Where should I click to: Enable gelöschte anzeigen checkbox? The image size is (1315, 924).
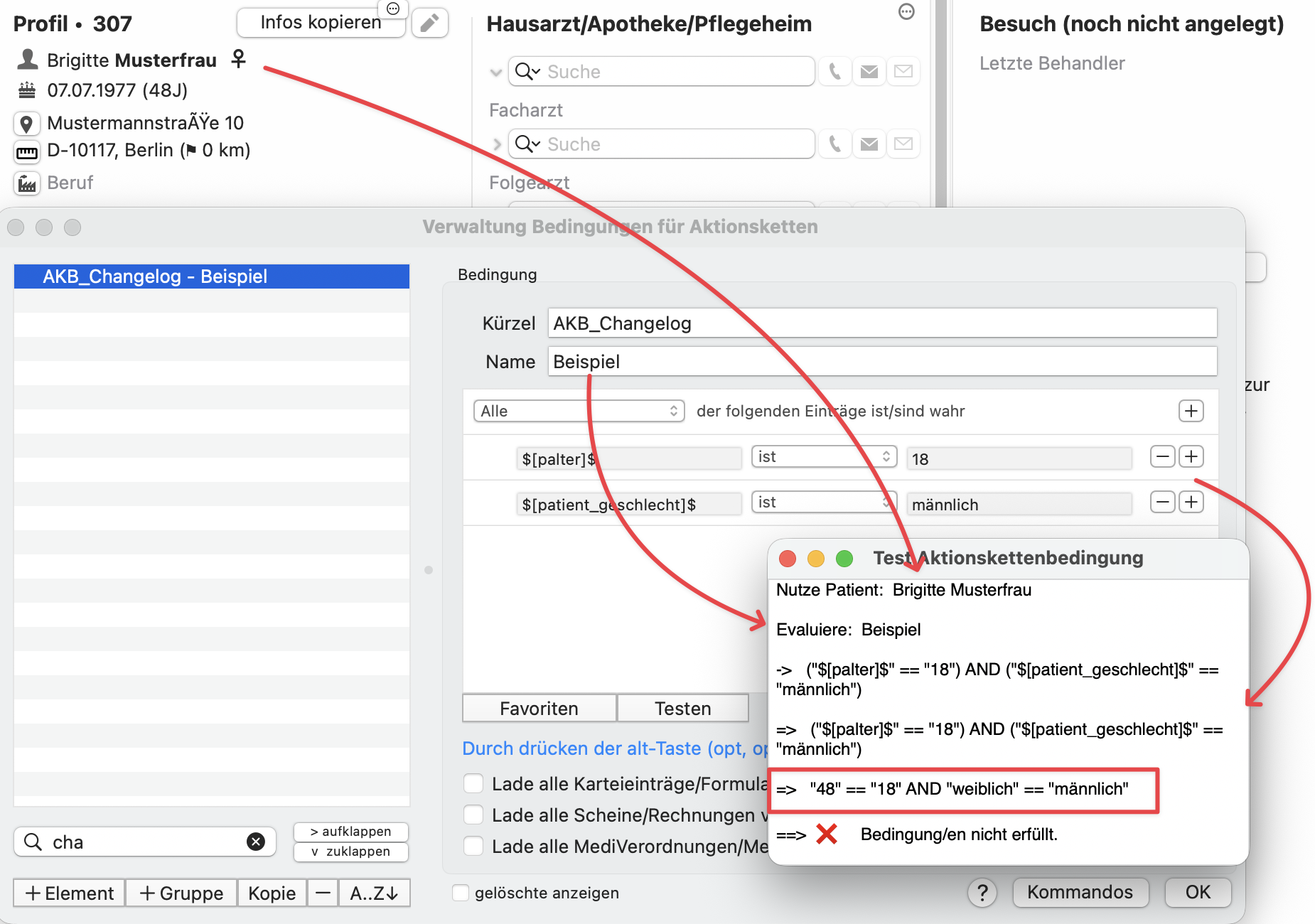(x=459, y=893)
